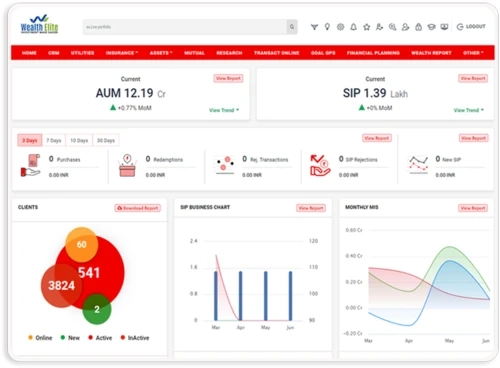
Task: Click View Report above SIP Rejections
Action: click(x=377, y=138)
